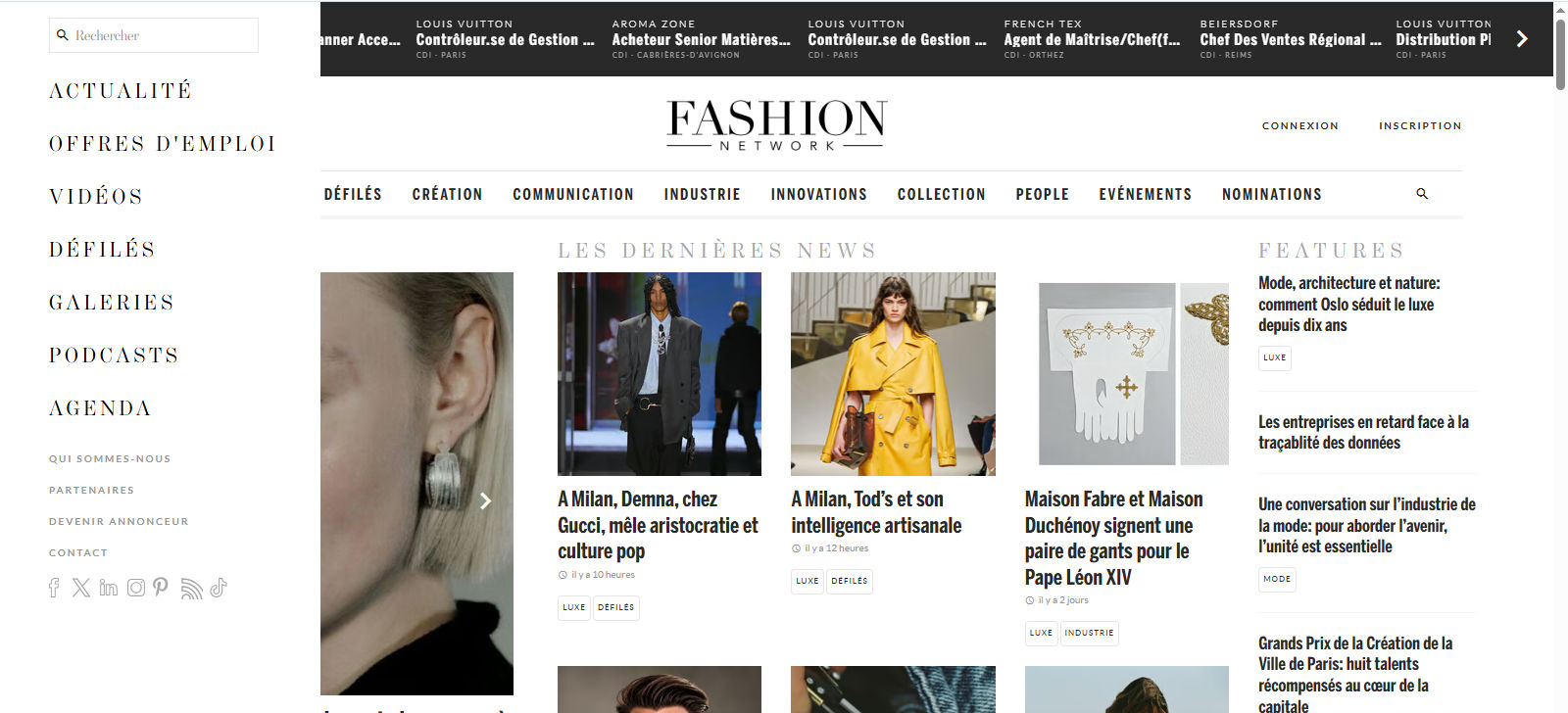Open the Qui sommes-nous link

coord(110,458)
